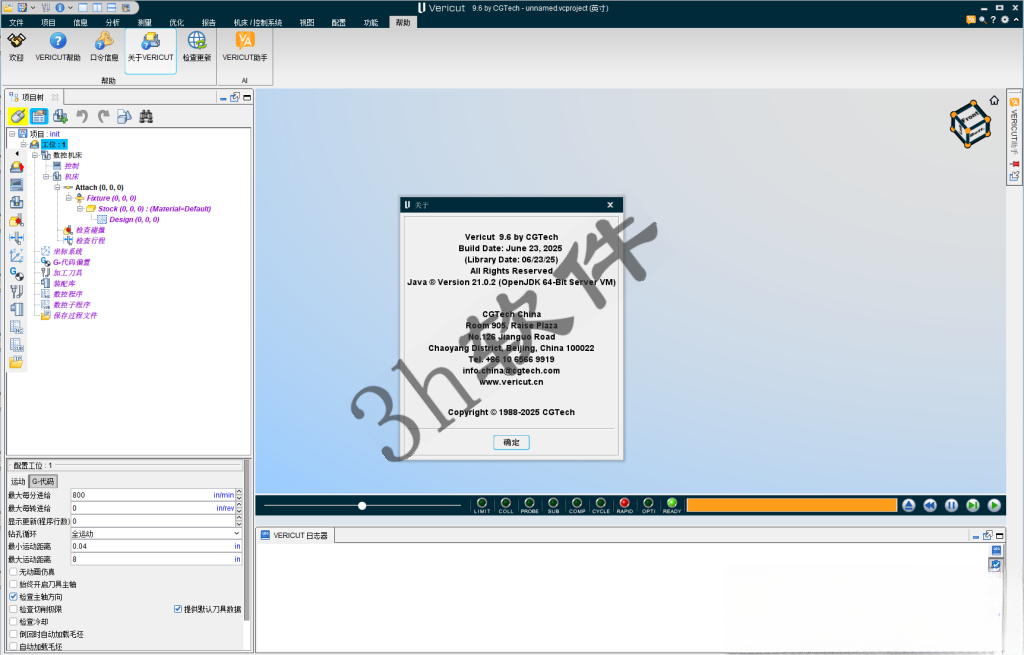Screen dimensions: 1024x655
Task: Click the view cube in the graphics area
Action: (x=970, y=123)
